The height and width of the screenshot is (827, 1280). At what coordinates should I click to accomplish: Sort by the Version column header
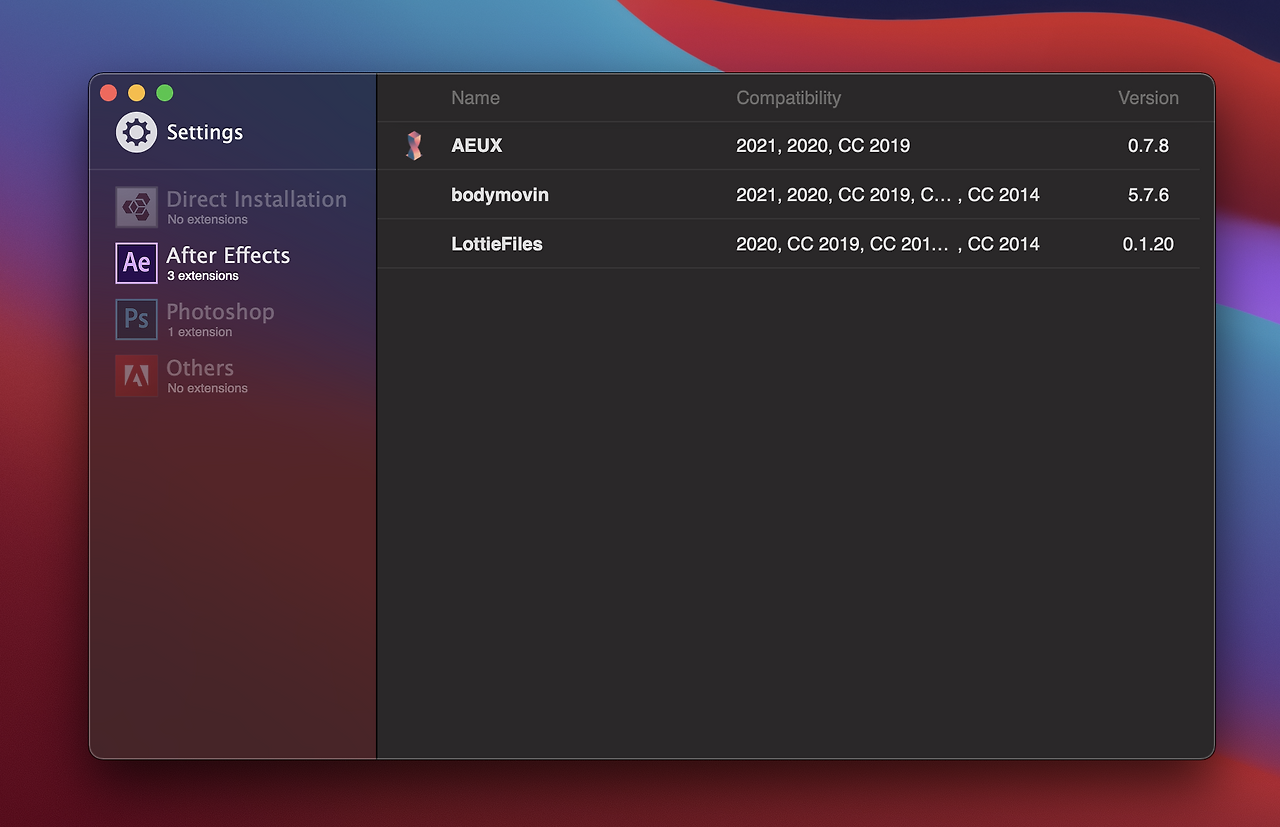(1148, 98)
